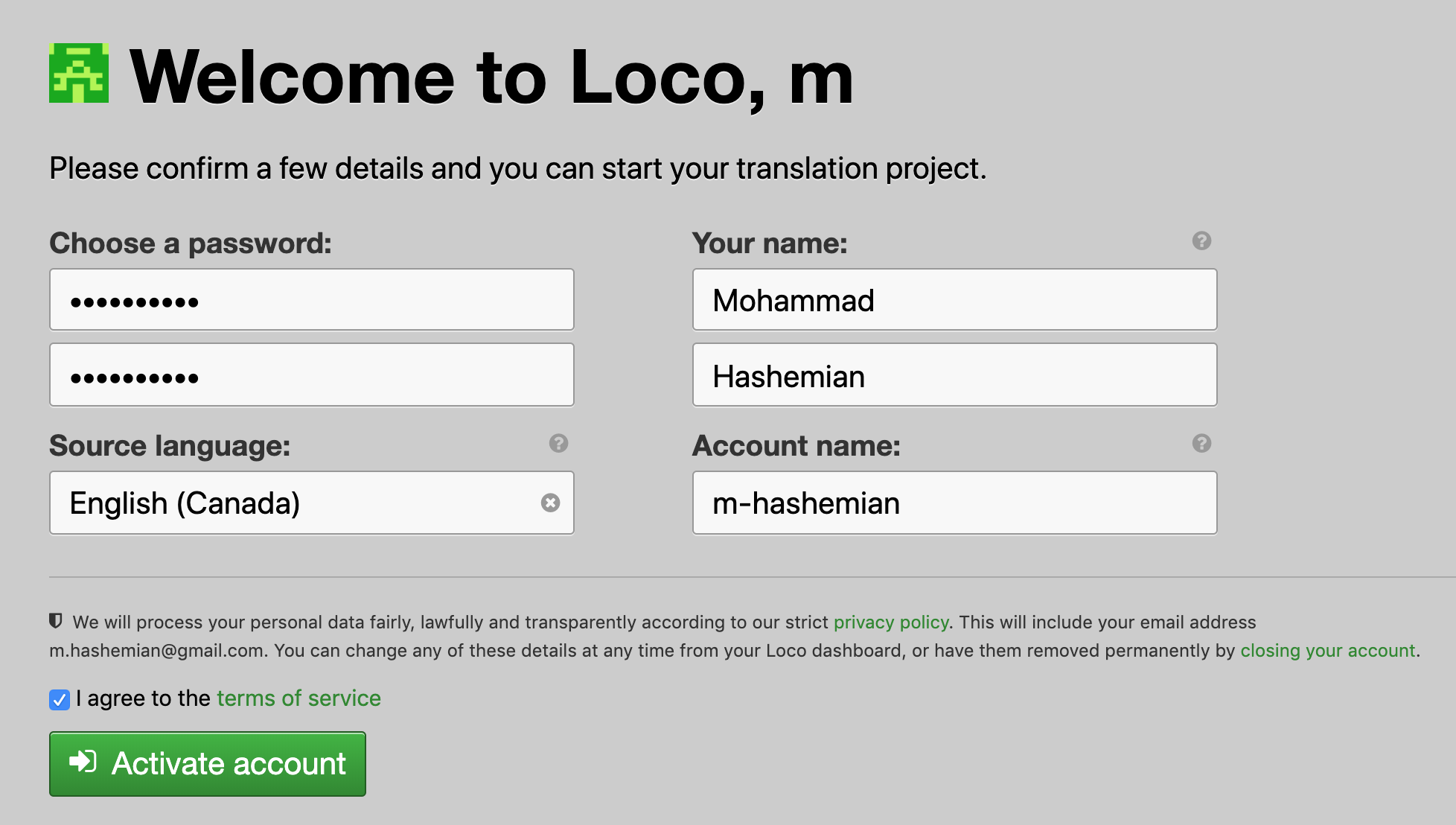The image size is (1456, 825).
Task: Click the green Loco logo icon
Action: click(x=79, y=73)
